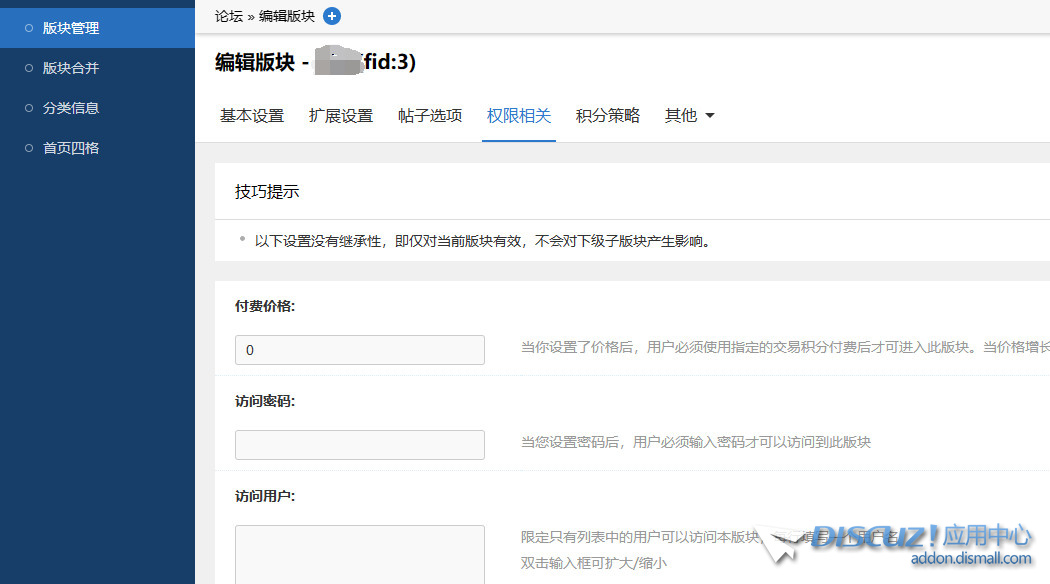
Task: Switch to the 基本设置 tab
Action: click(252, 116)
